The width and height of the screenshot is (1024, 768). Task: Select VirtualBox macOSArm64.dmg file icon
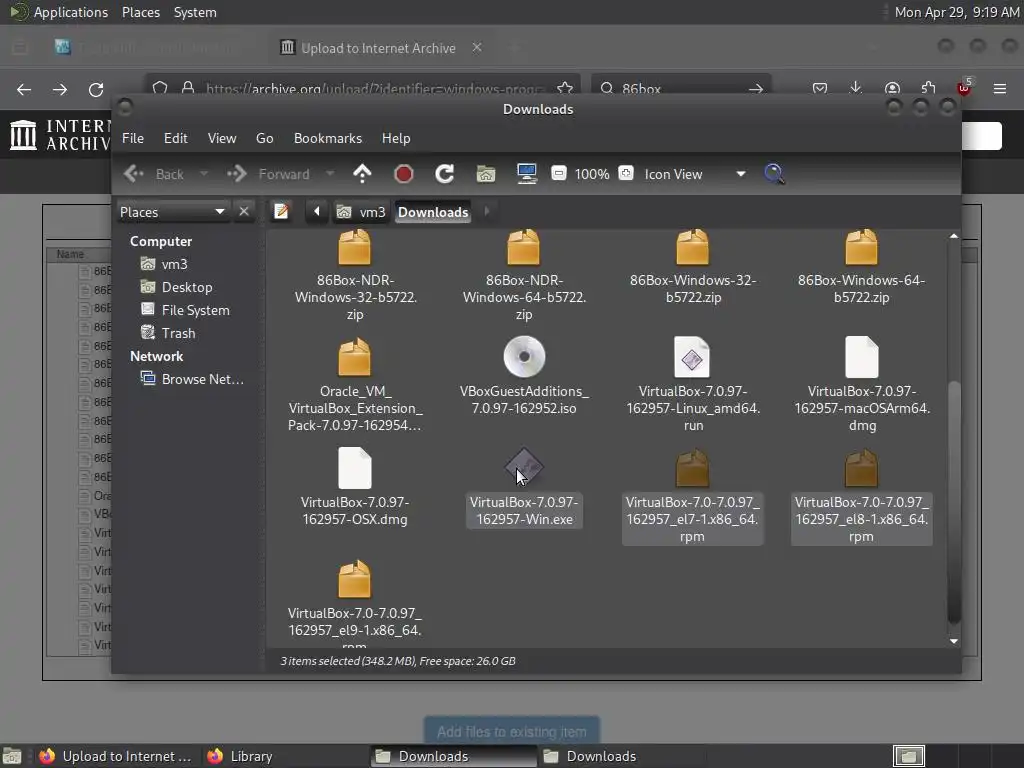(861, 357)
